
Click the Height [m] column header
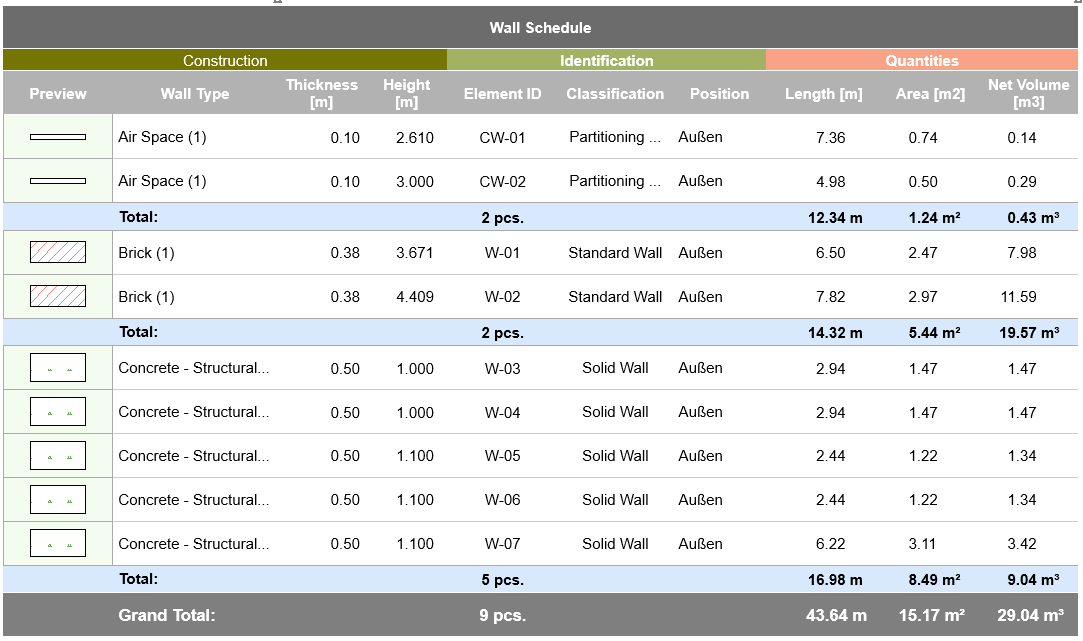406,93
